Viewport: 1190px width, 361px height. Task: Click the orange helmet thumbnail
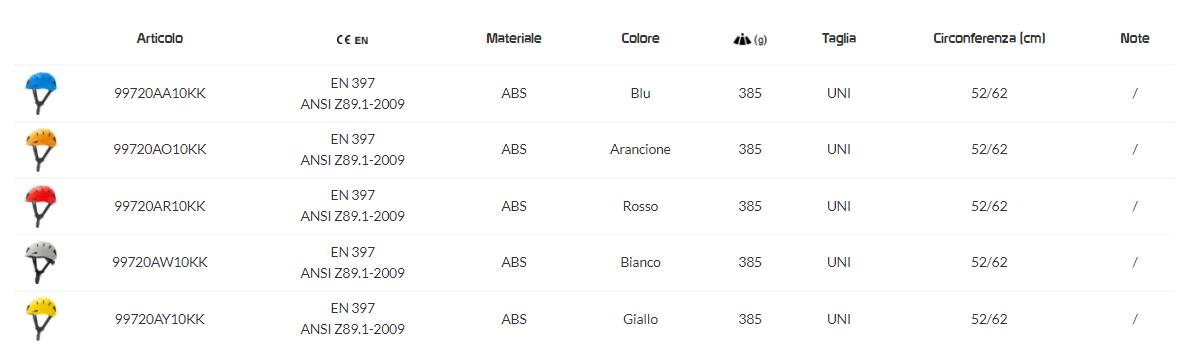point(41,149)
